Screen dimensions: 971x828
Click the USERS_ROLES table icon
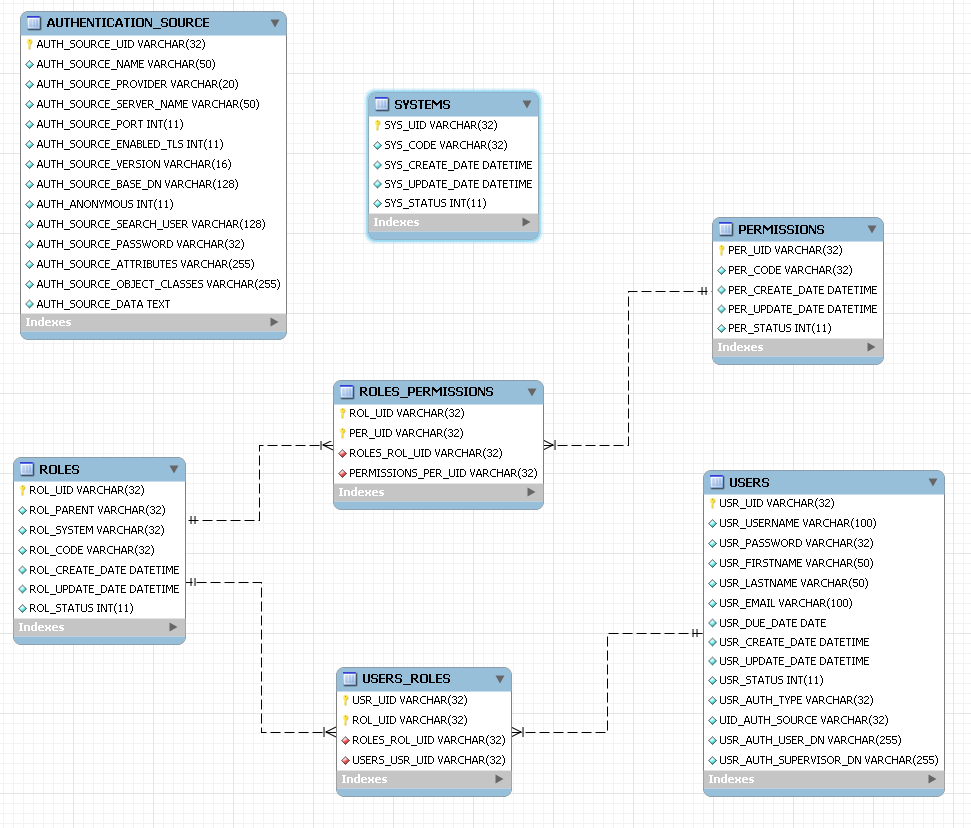[349, 678]
